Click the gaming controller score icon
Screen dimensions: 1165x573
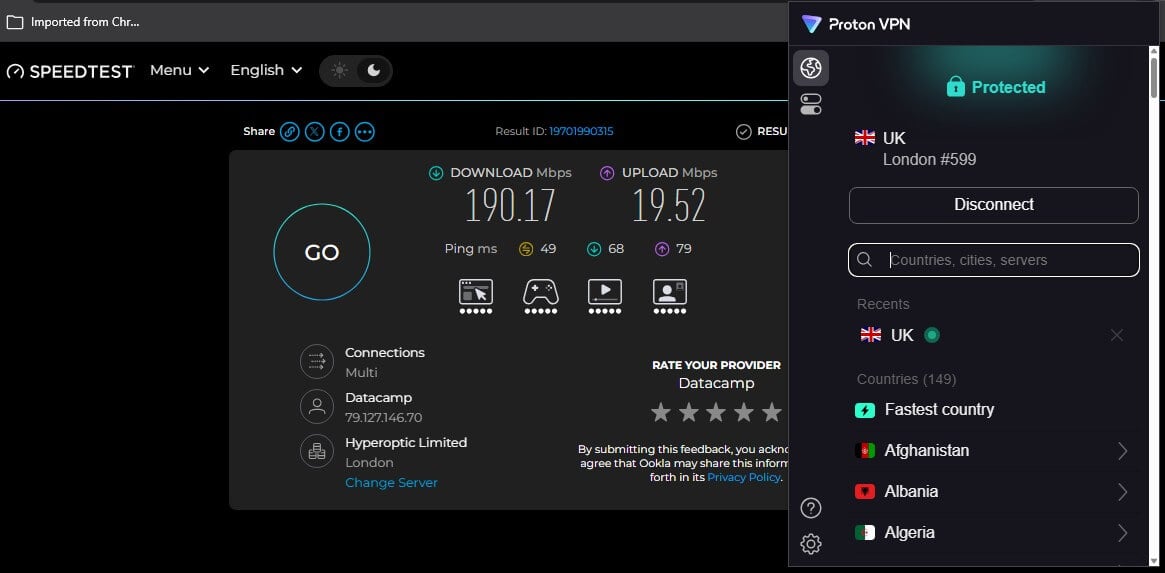(540, 297)
